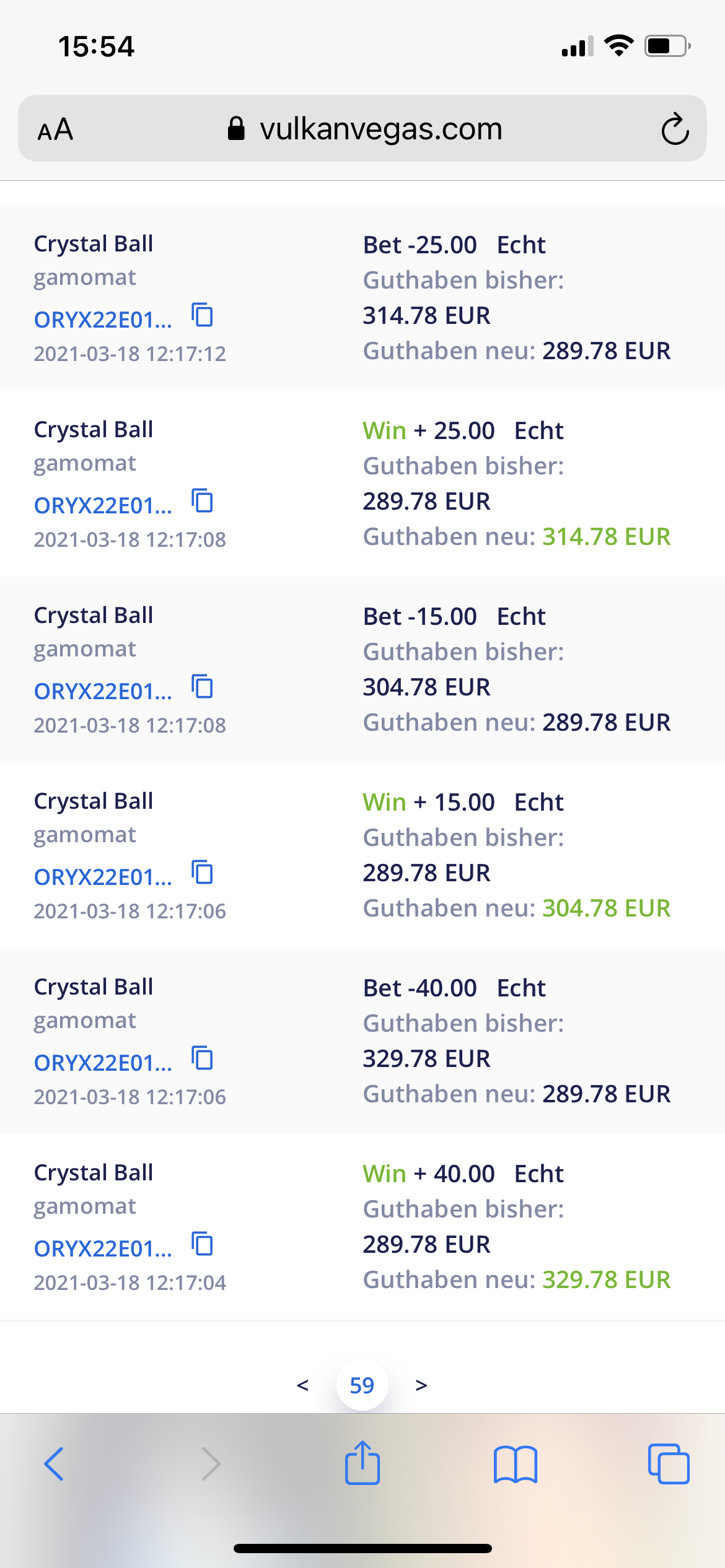This screenshot has height=1568, width=725.
Task: Reload the vulkanvegas.com page
Action: [674, 129]
